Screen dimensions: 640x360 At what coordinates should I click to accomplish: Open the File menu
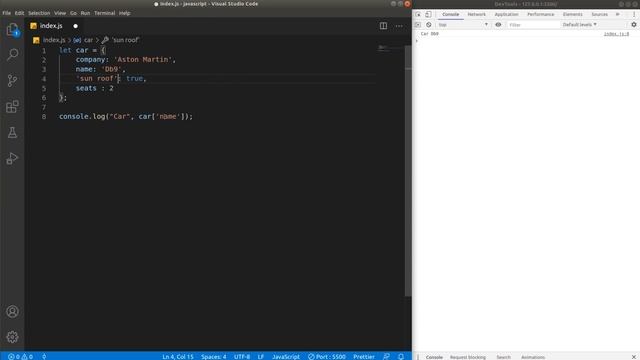pos(7,13)
